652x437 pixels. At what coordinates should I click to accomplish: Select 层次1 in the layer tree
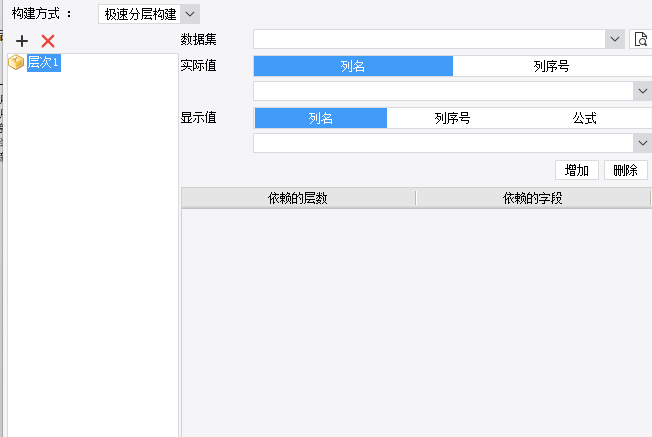point(44,62)
